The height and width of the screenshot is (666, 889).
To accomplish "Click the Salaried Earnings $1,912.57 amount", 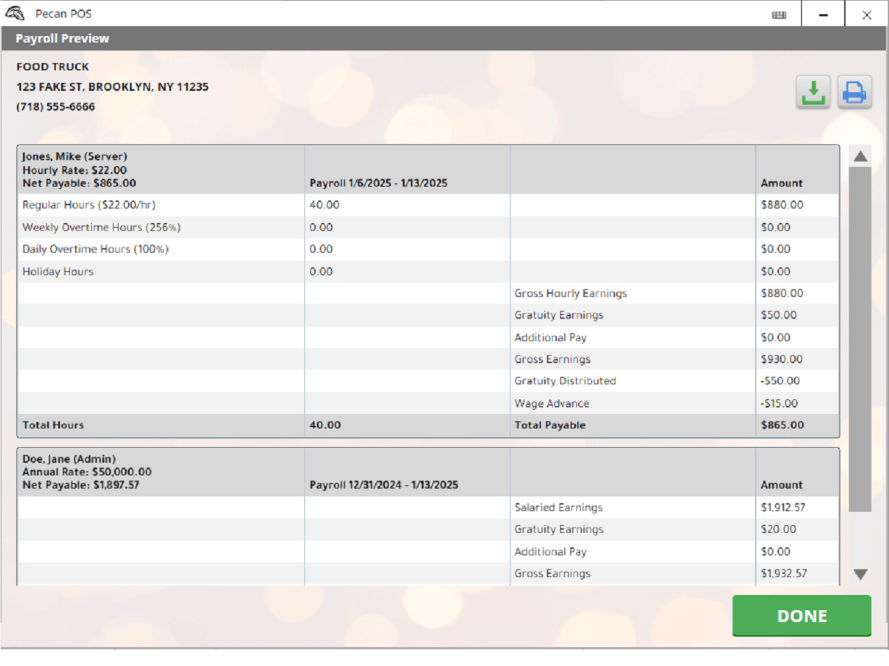I will [783, 507].
